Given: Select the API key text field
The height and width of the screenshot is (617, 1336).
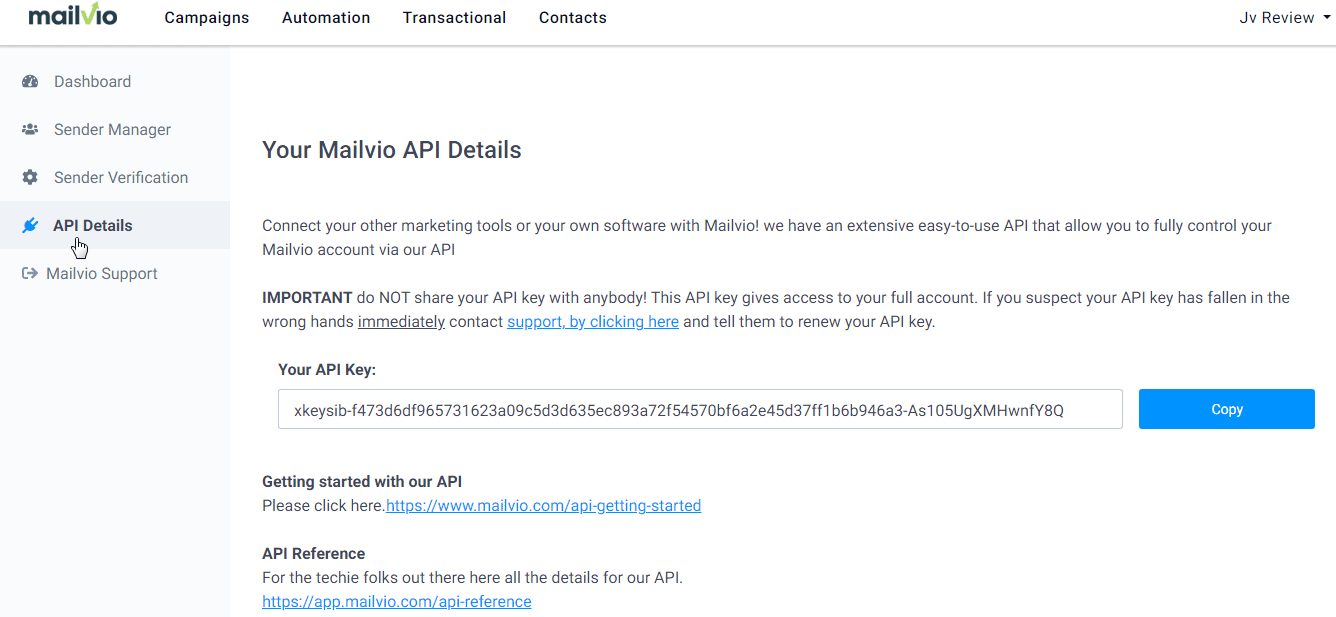Looking at the screenshot, I should click(x=700, y=409).
